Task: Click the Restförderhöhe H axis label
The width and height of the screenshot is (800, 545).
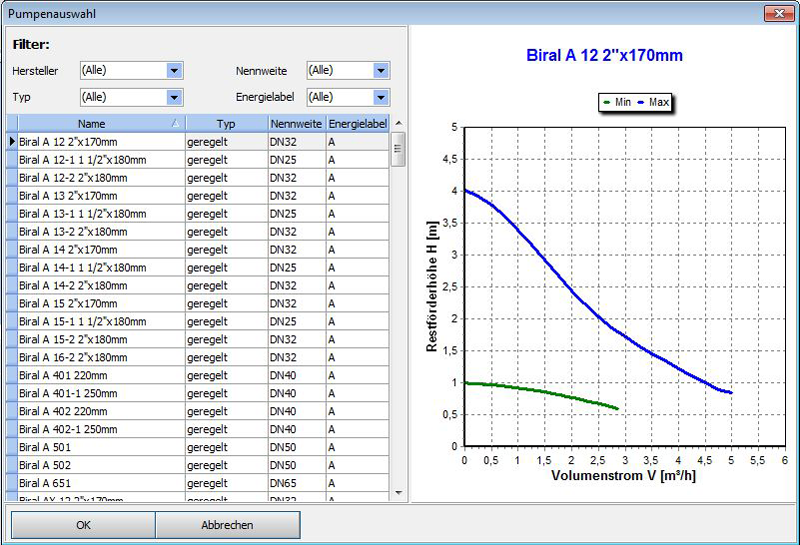Action: [432, 286]
